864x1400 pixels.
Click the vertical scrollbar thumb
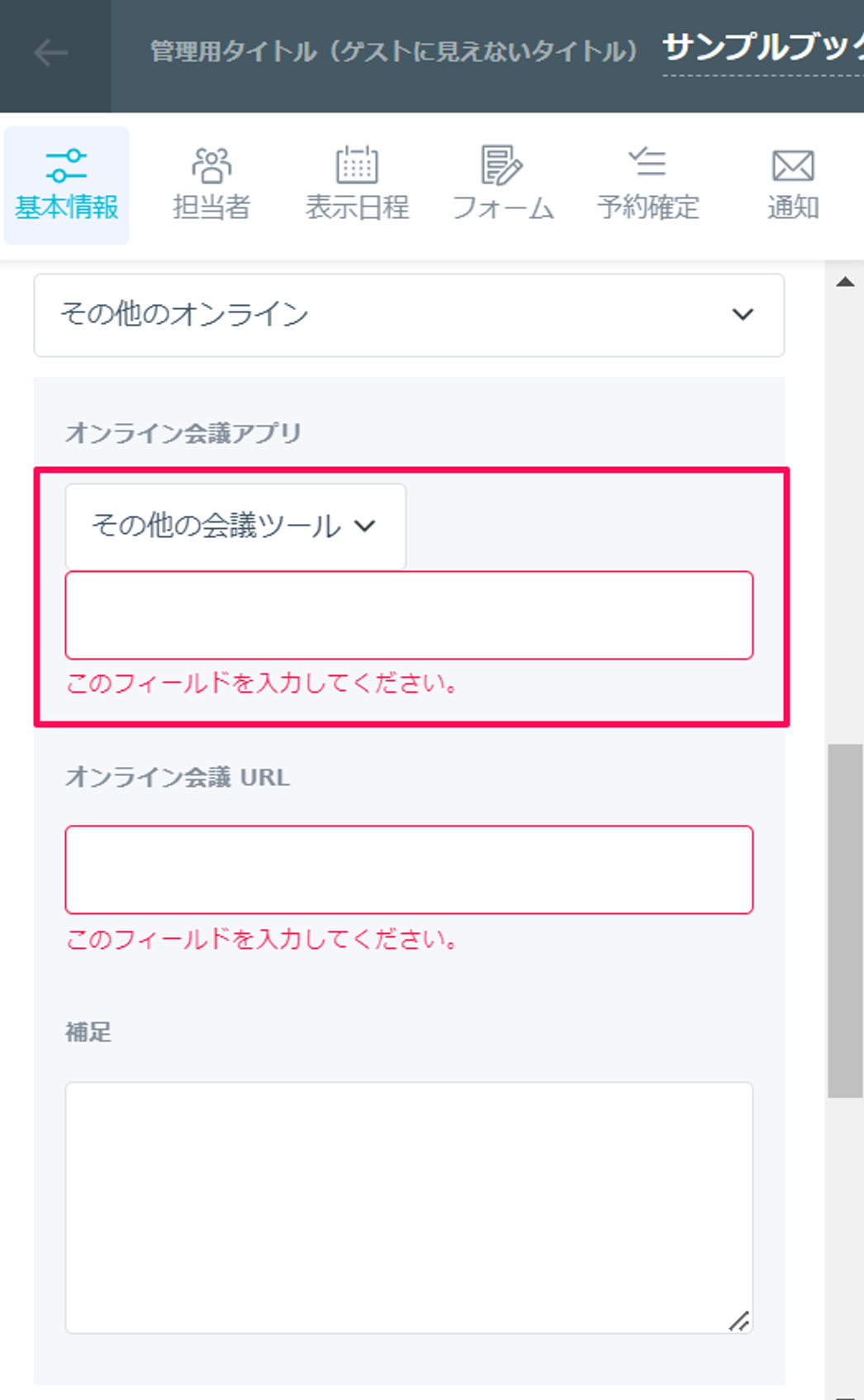point(845,921)
